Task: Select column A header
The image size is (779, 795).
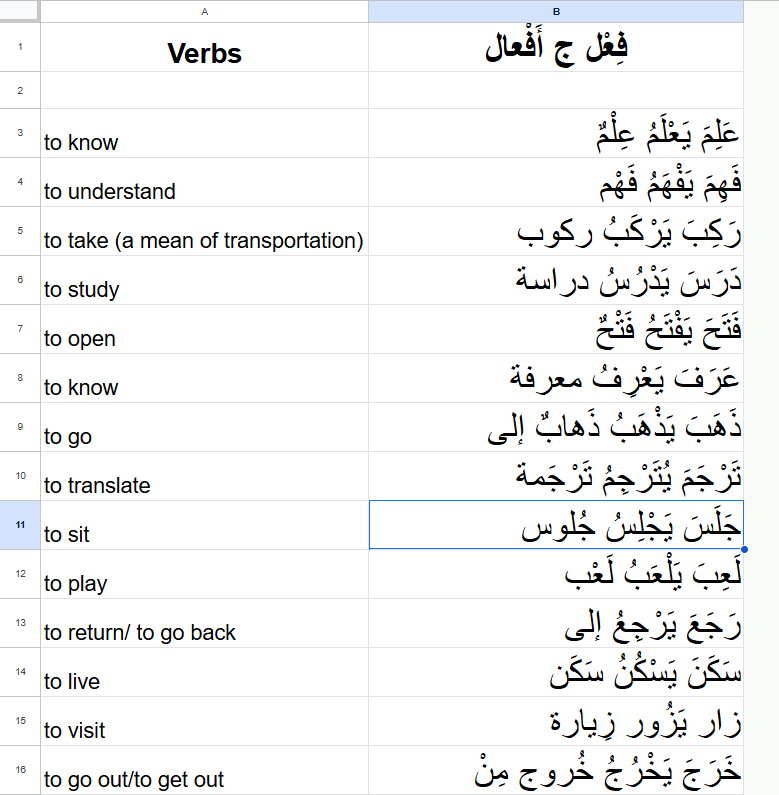Action: (x=204, y=11)
